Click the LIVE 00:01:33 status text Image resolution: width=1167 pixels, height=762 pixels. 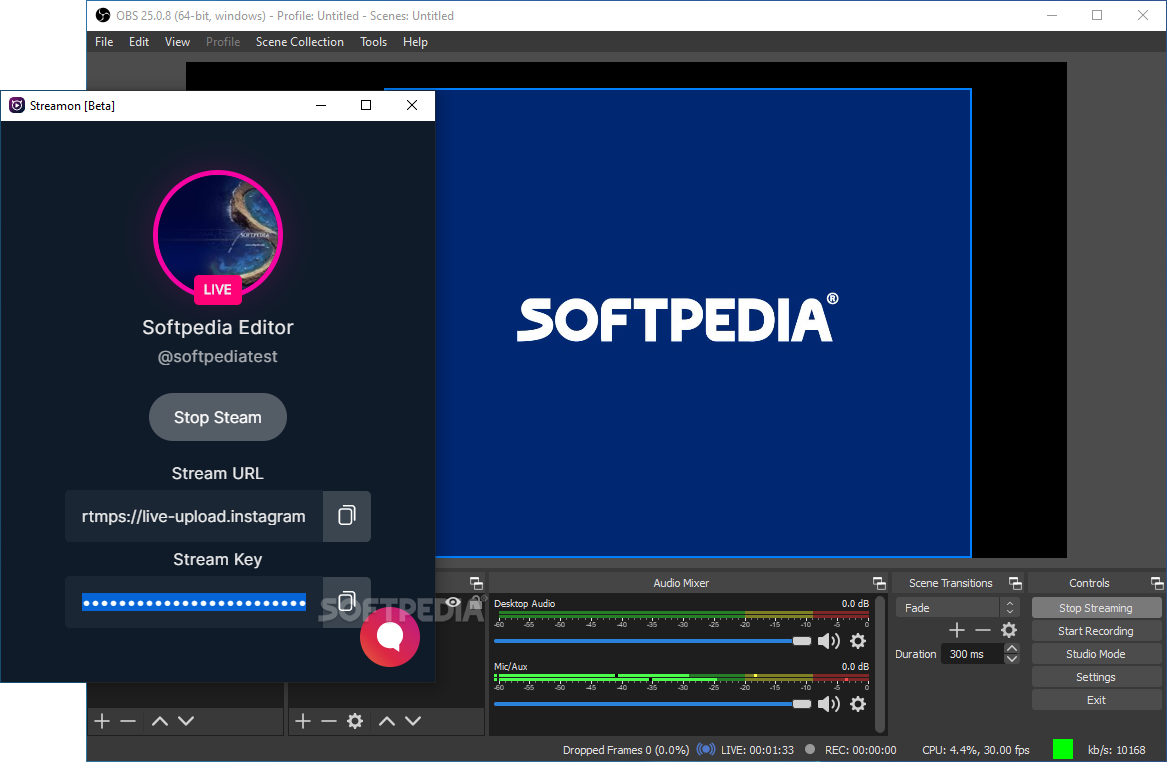(x=757, y=750)
